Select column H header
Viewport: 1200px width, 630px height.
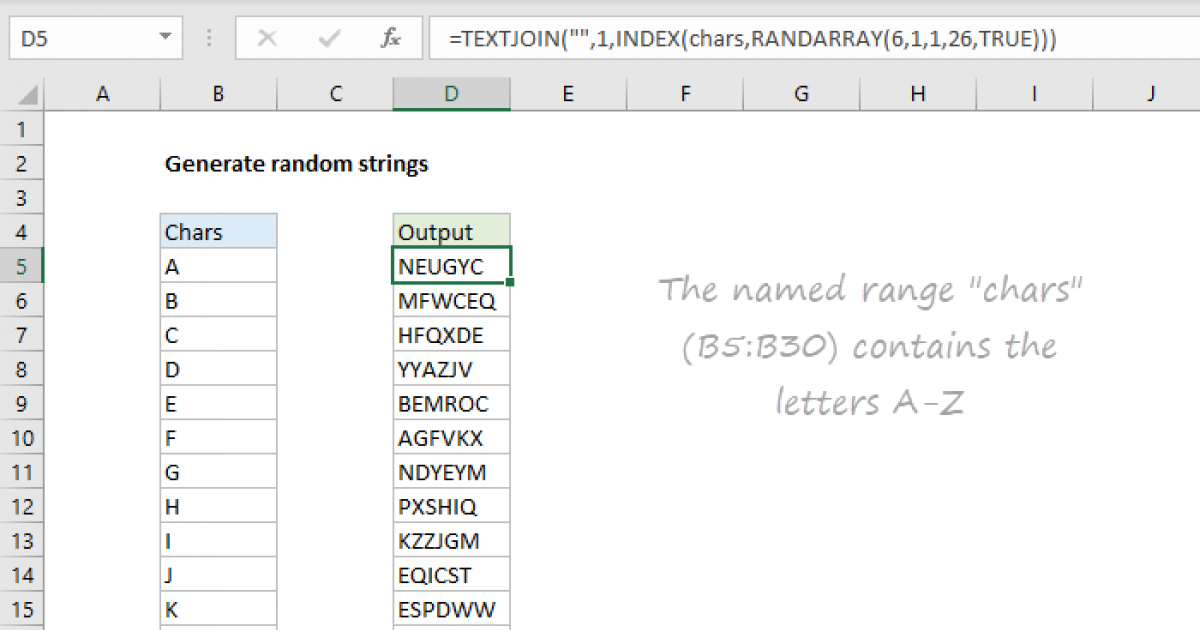click(918, 94)
